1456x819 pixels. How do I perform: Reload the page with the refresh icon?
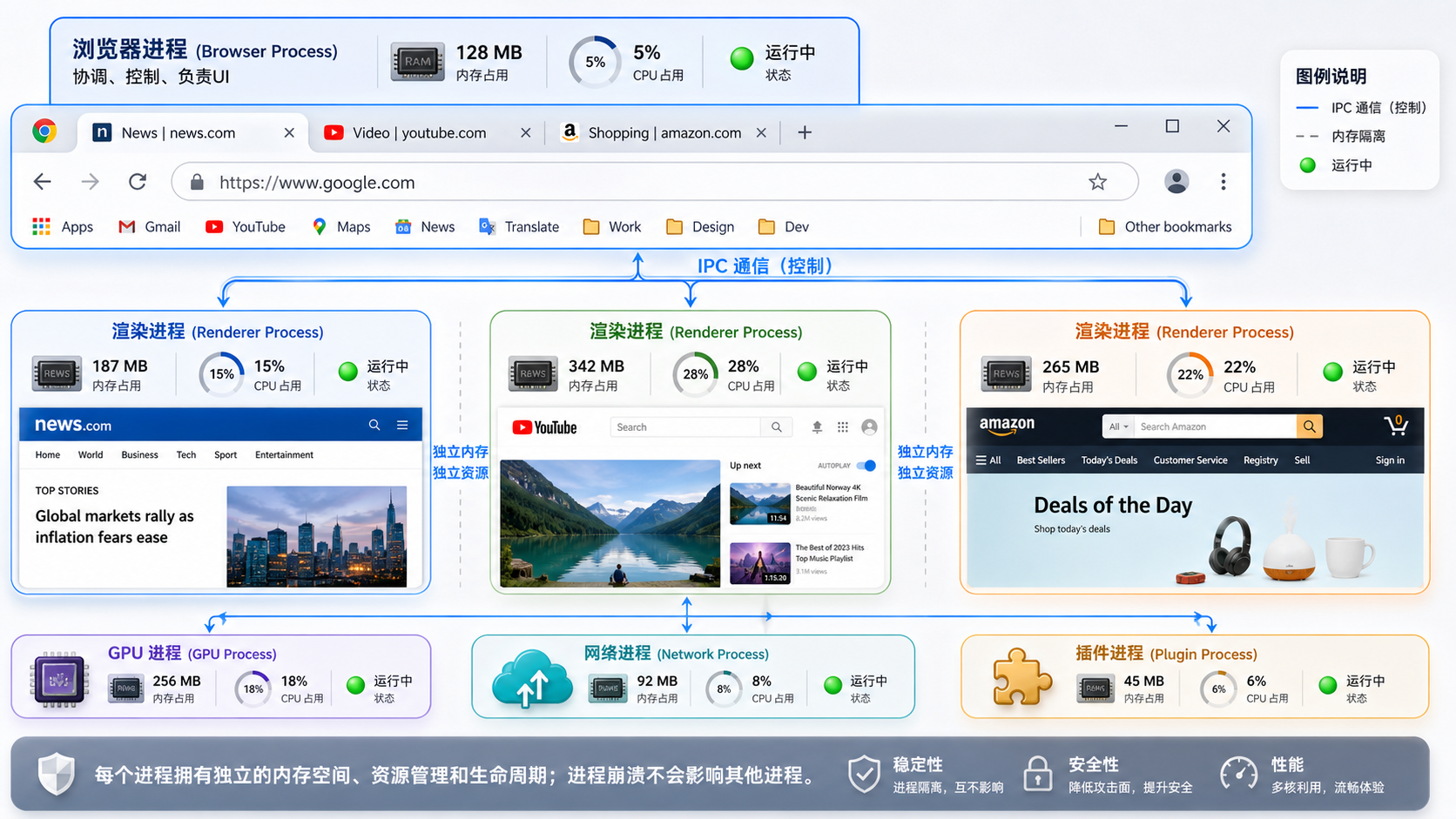tap(138, 182)
